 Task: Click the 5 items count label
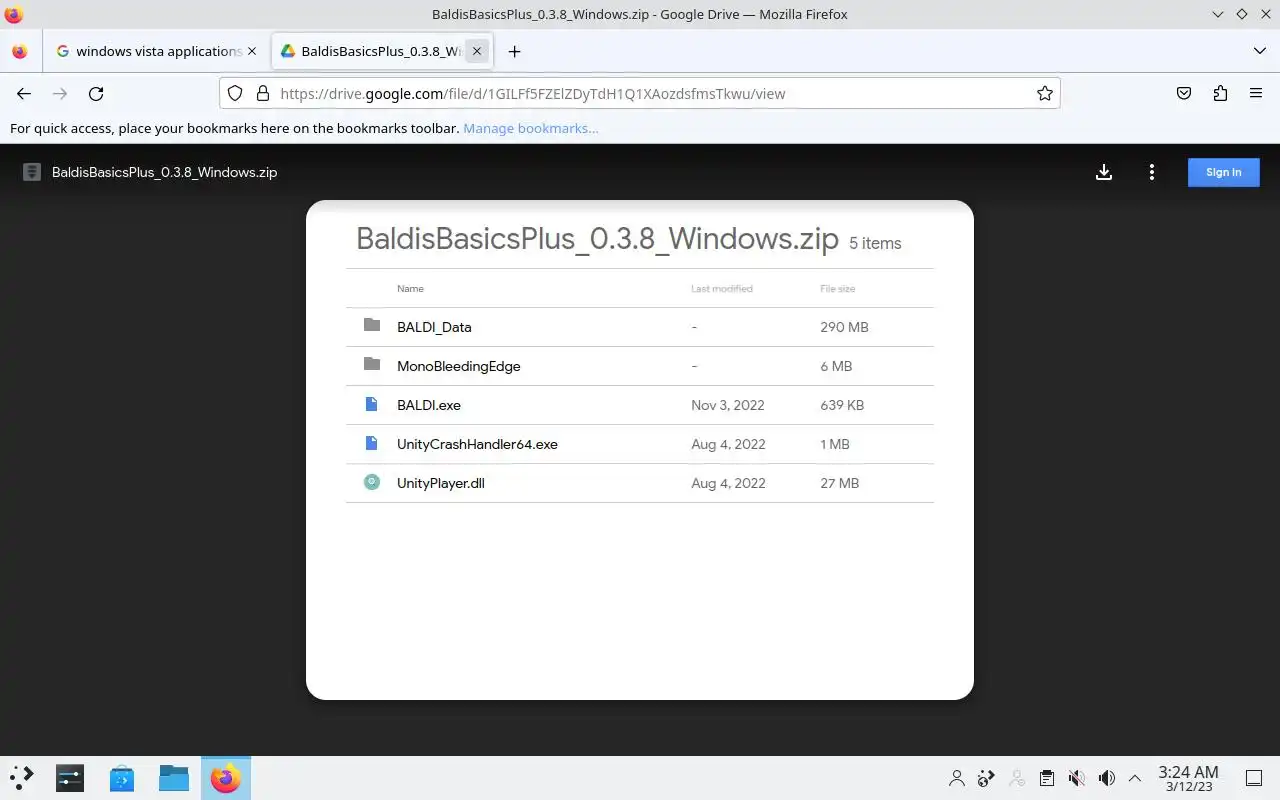875,243
